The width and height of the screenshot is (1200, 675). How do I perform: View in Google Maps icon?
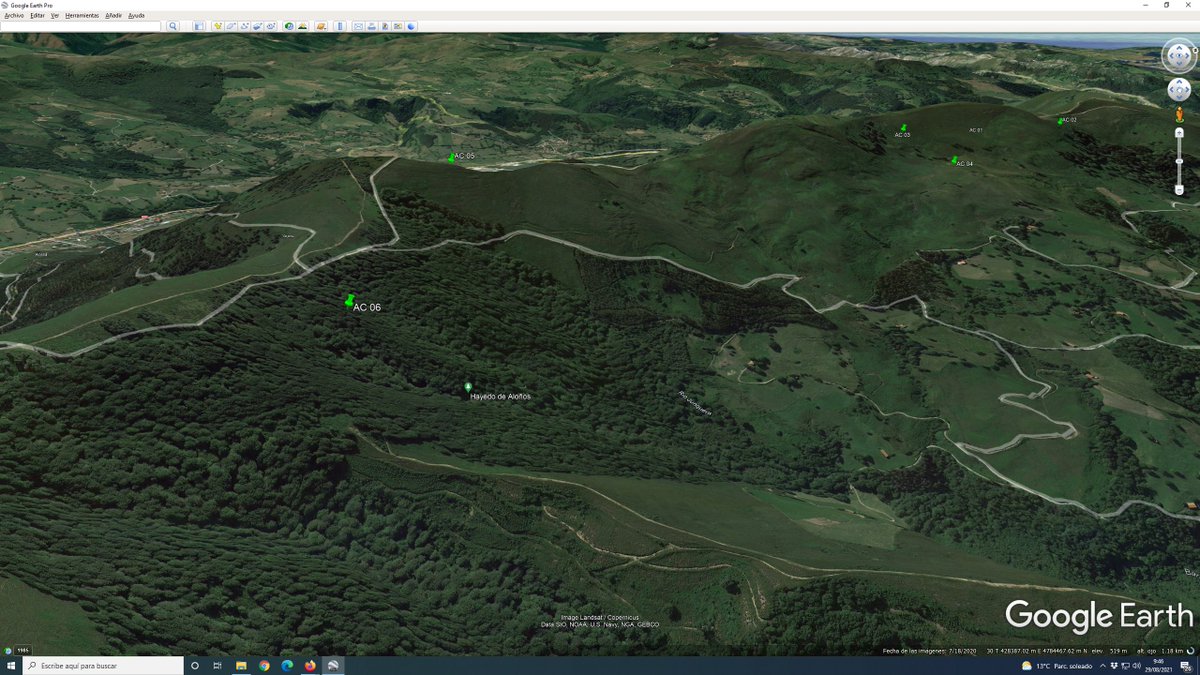[397, 26]
